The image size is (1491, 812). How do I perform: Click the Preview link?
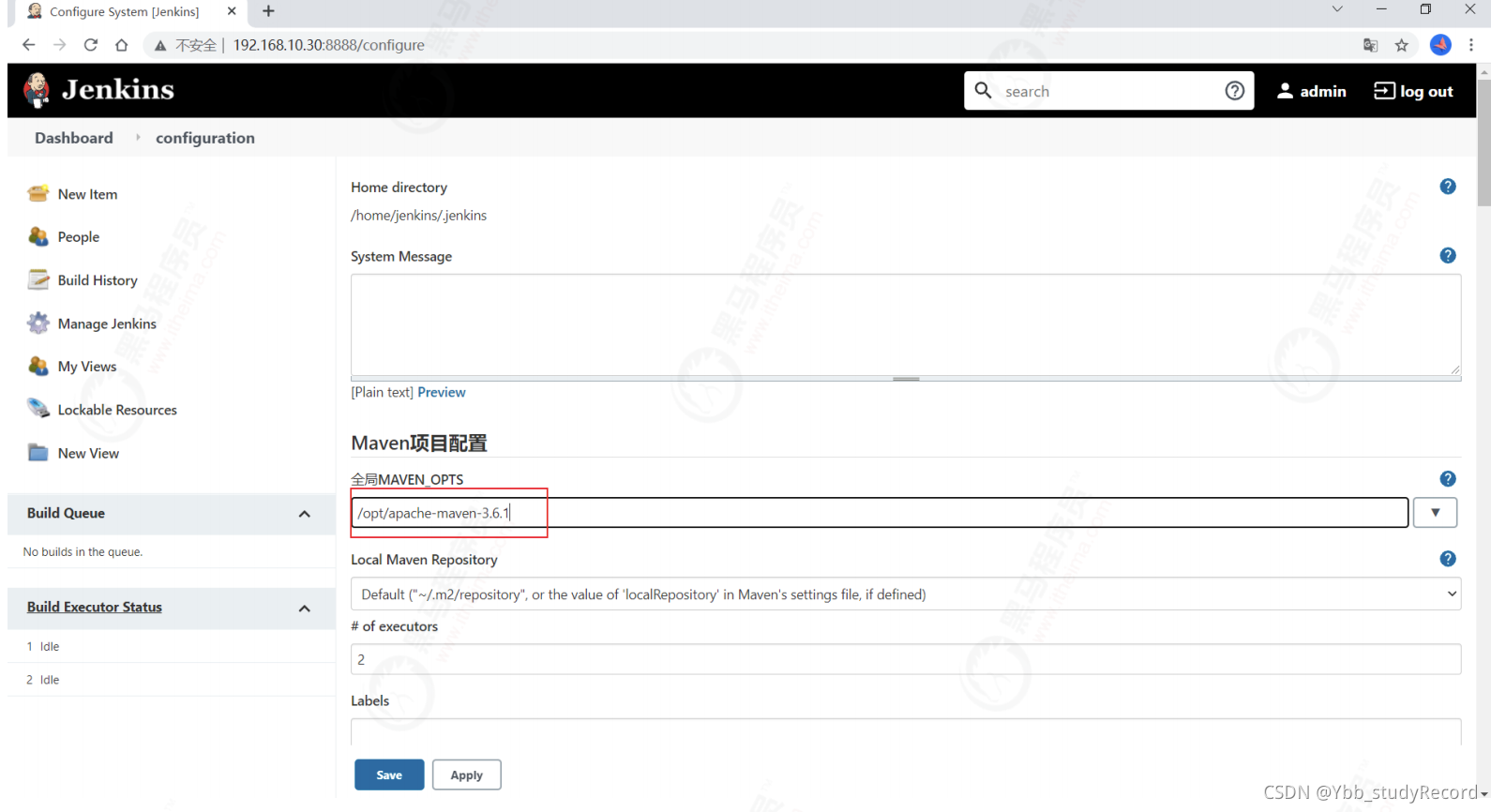(x=442, y=392)
